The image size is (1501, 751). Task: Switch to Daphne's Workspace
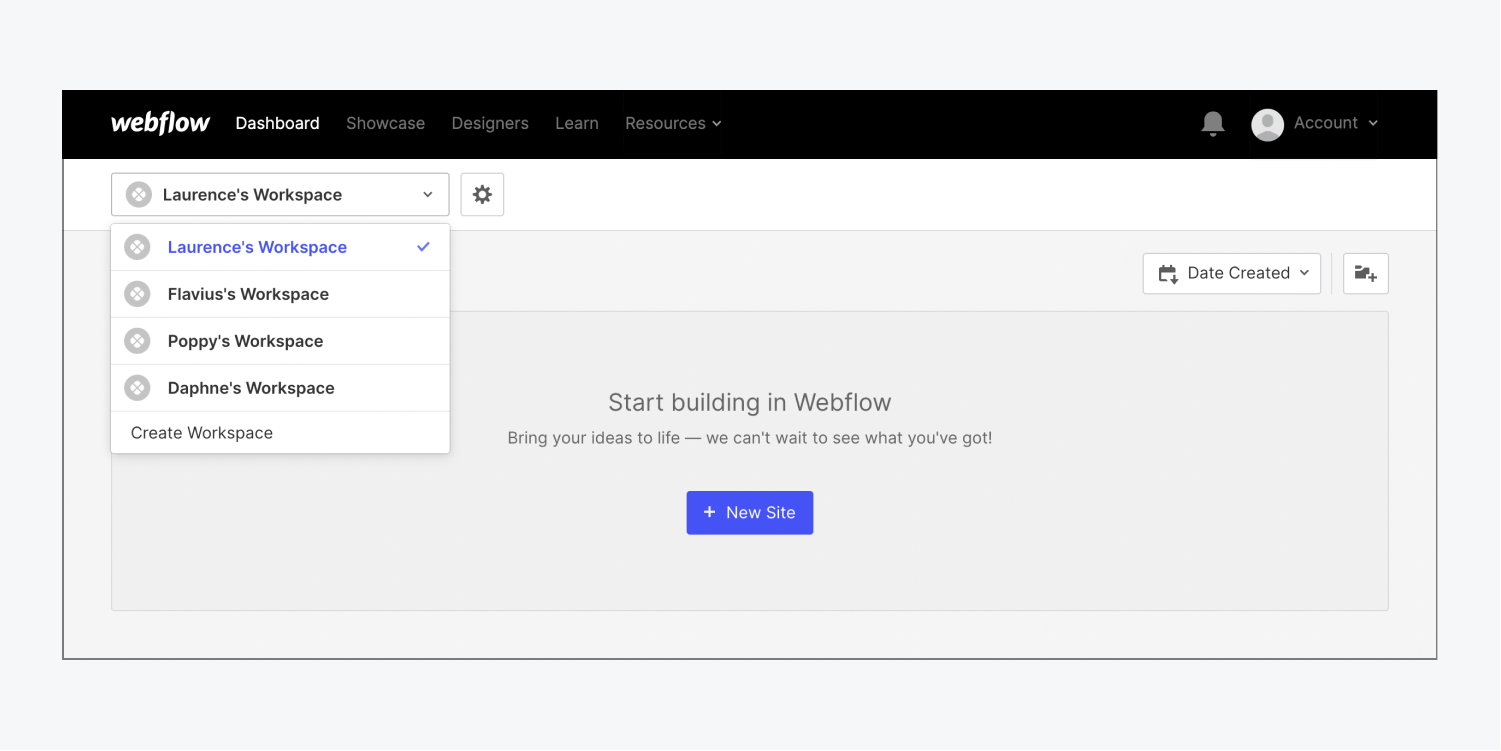(x=280, y=388)
